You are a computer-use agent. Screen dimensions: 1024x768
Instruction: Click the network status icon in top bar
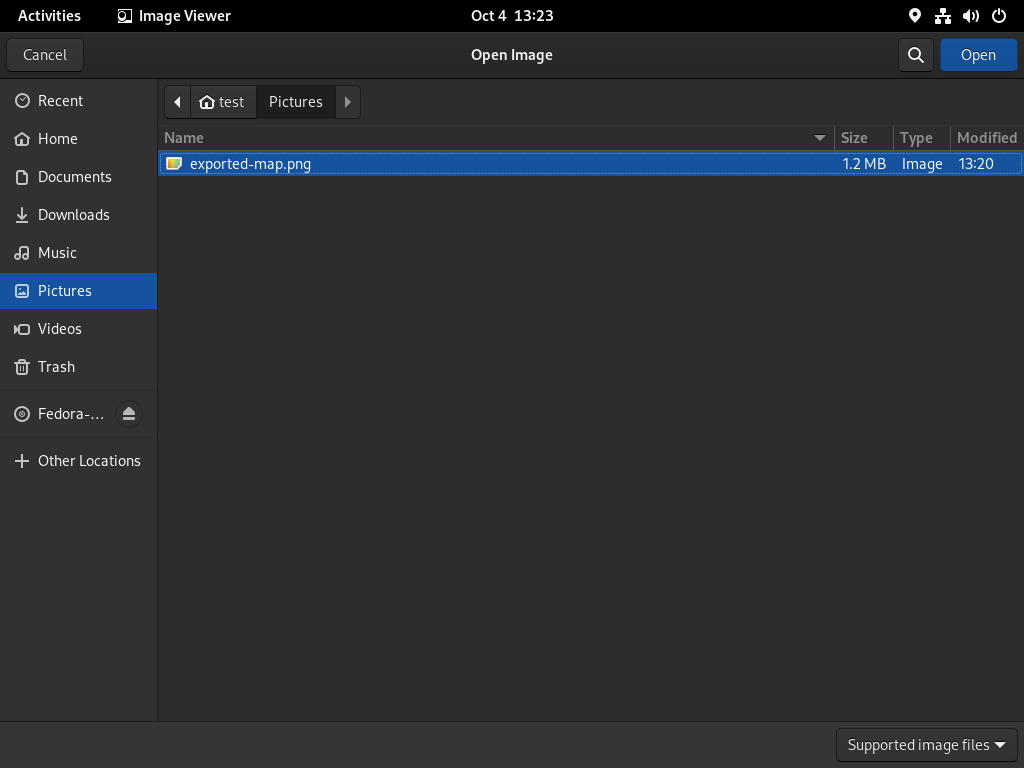click(x=942, y=16)
